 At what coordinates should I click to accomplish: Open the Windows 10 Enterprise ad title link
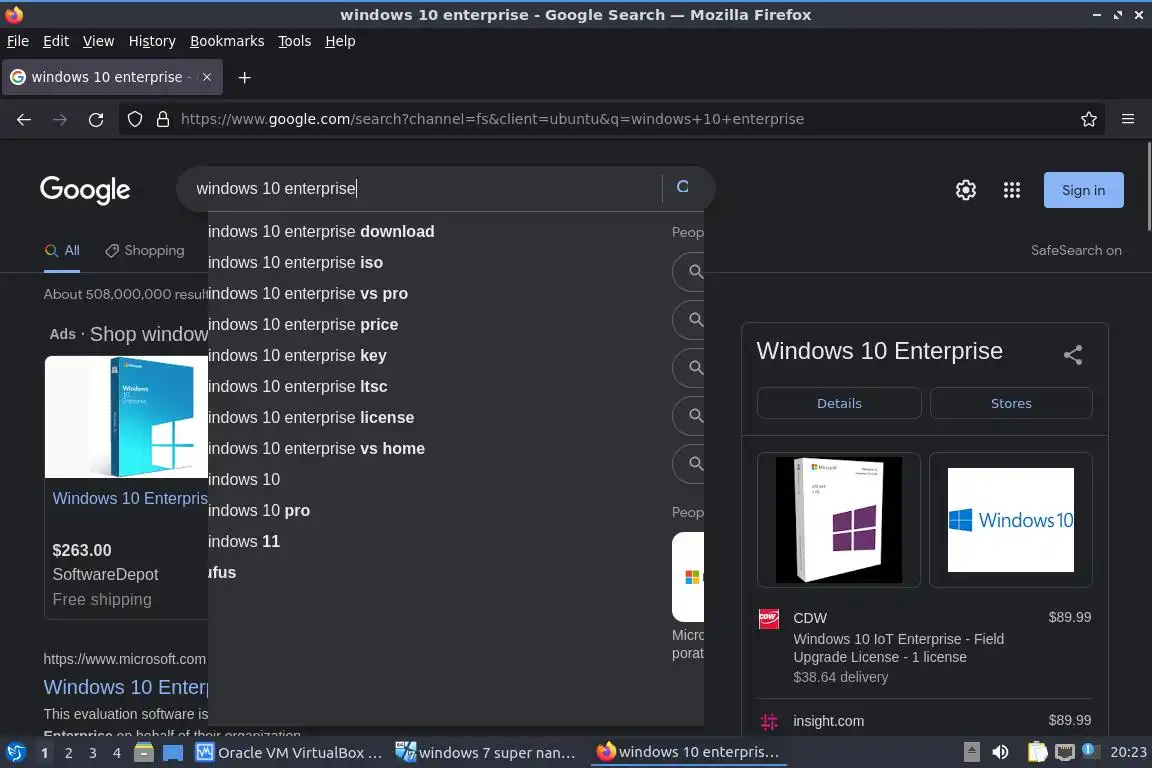tap(130, 498)
